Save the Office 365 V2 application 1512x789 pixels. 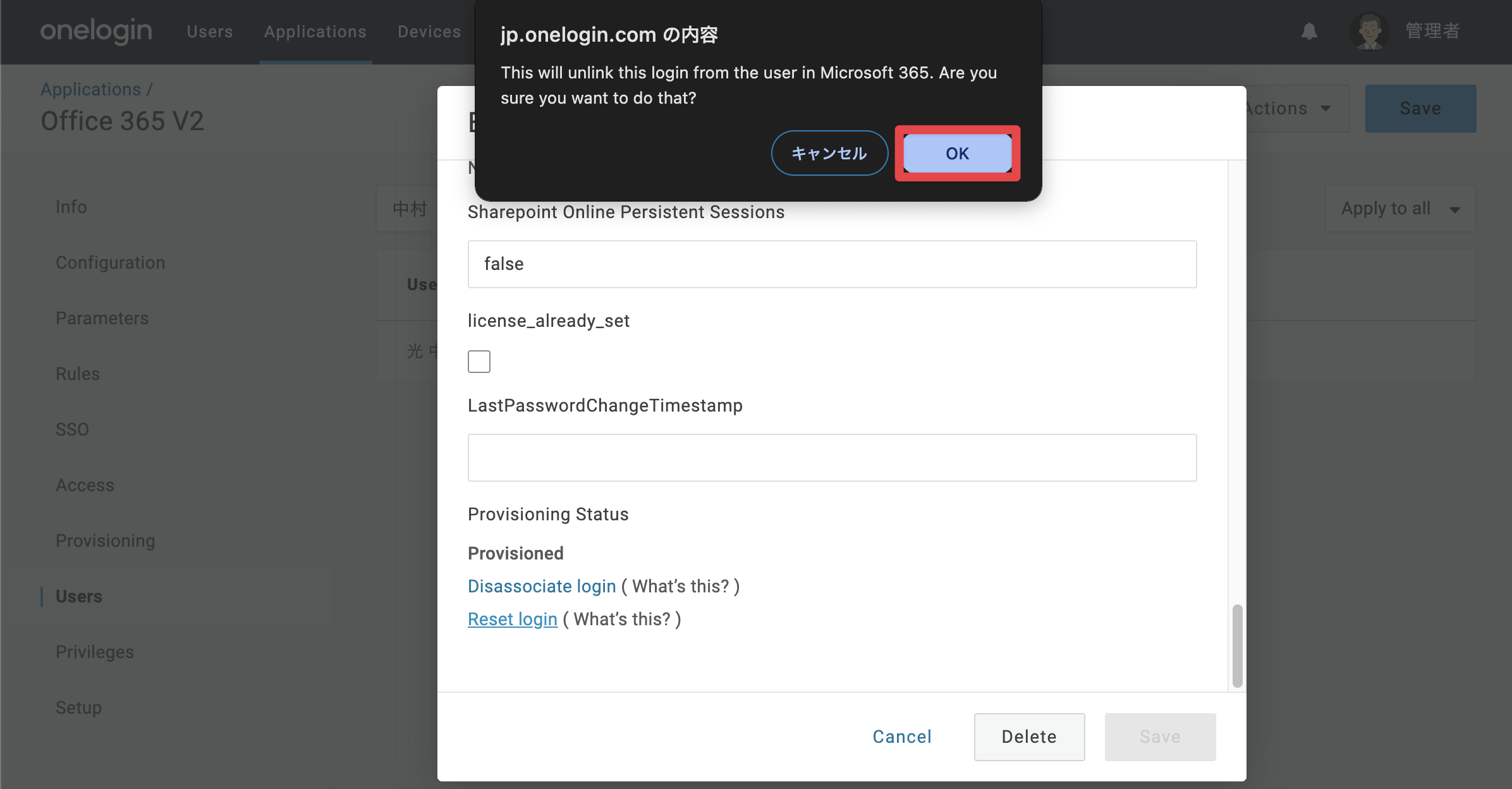point(1420,109)
